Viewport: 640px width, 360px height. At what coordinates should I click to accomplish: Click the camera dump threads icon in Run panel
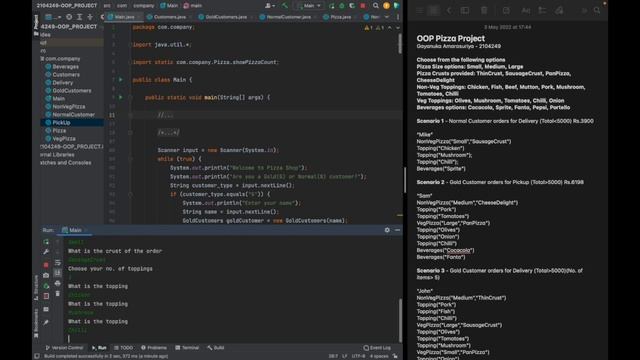[46, 276]
